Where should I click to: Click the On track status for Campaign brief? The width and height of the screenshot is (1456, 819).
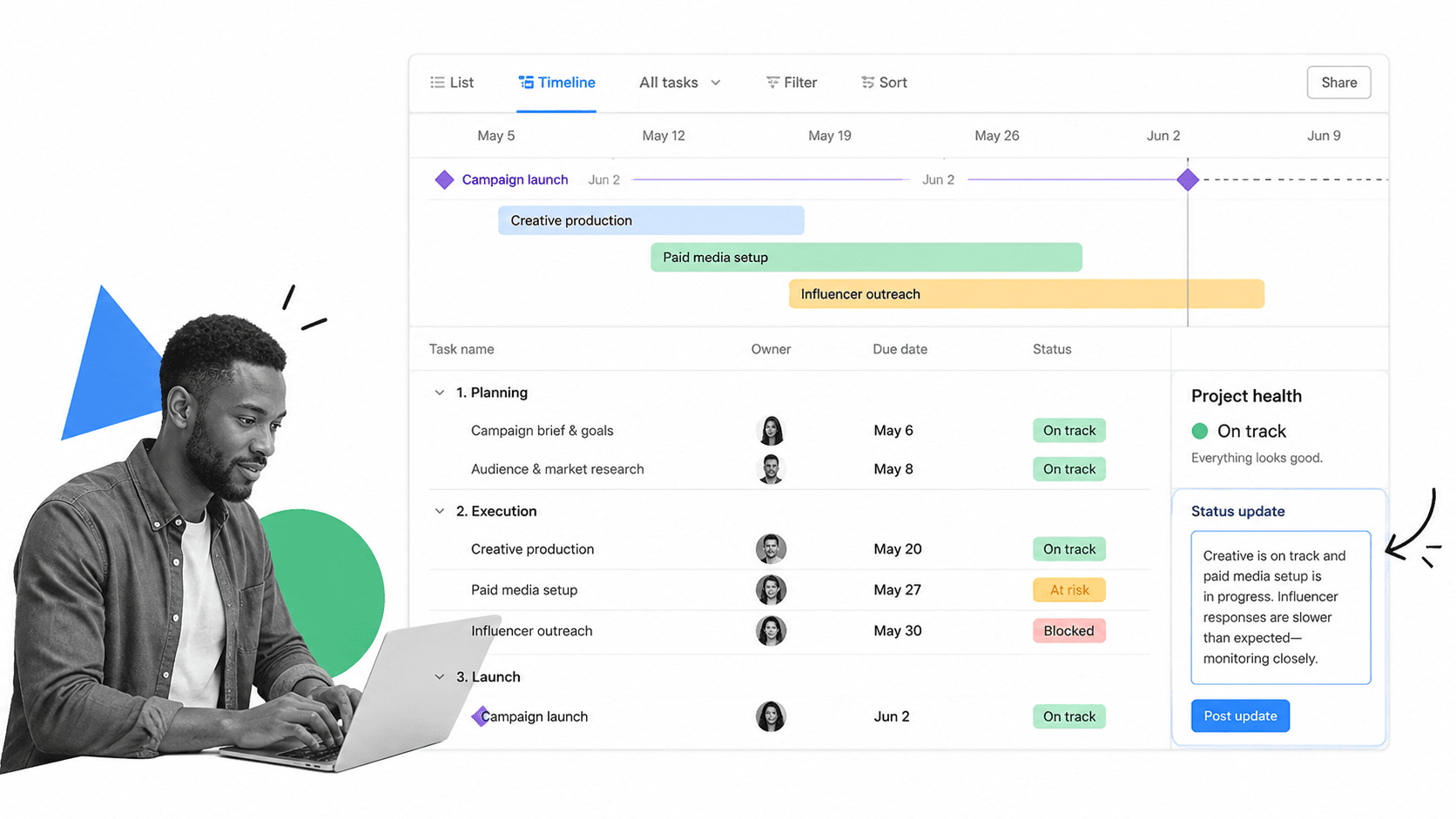1069,430
